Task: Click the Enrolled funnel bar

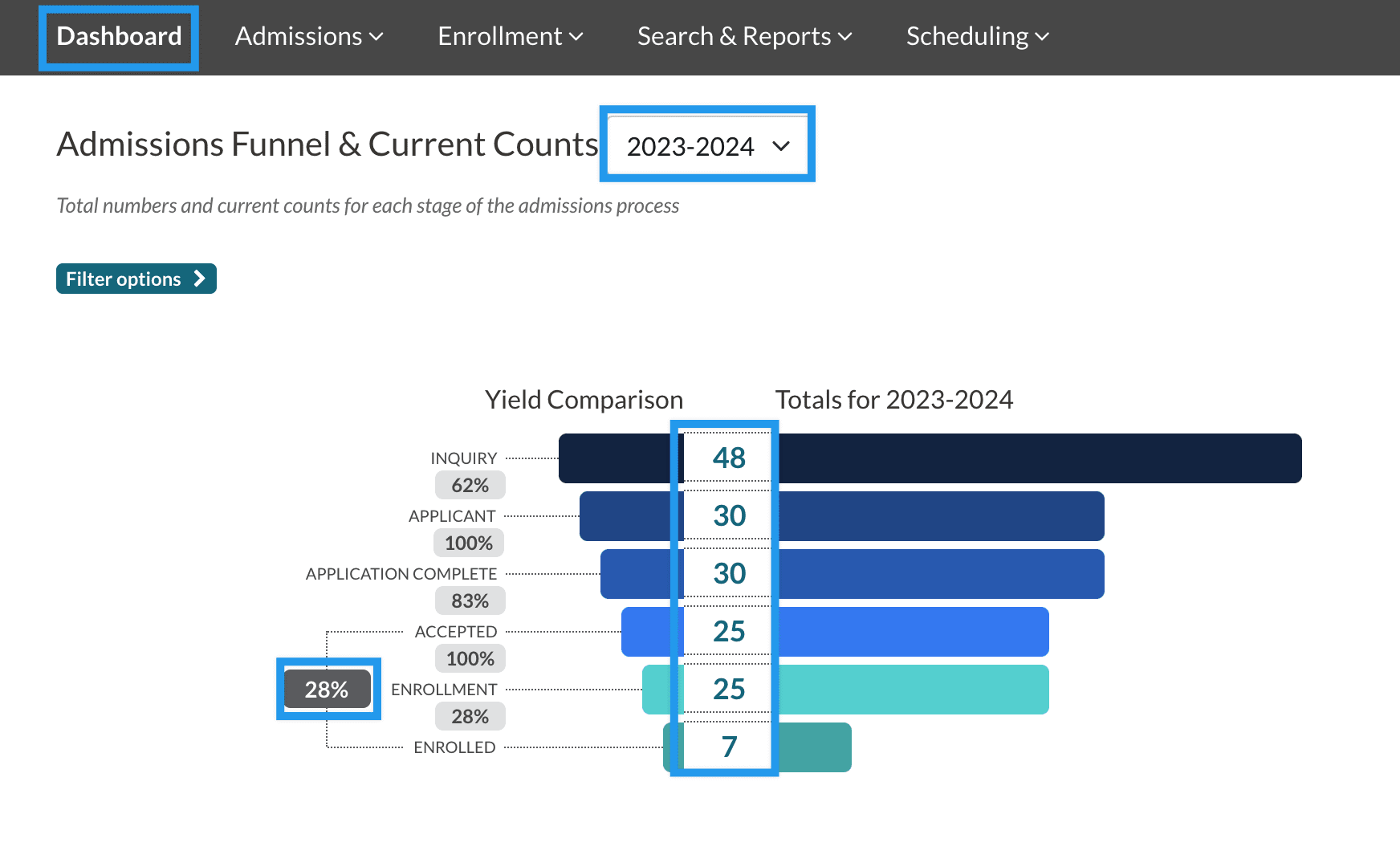Action: coord(811,747)
